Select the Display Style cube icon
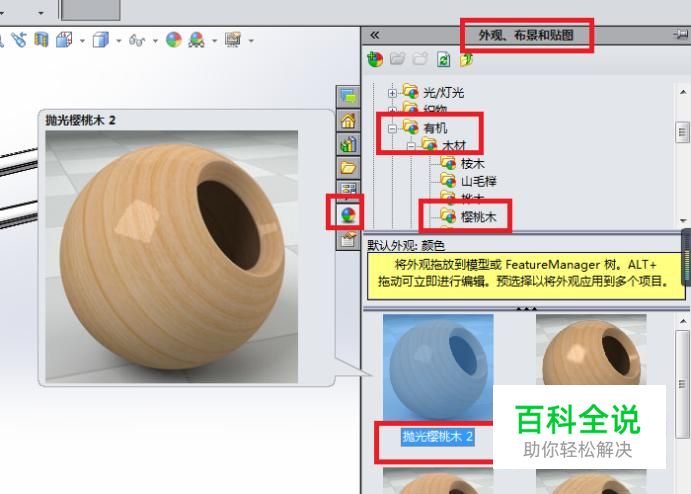691x494 pixels. pyautogui.click(x=100, y=40)
